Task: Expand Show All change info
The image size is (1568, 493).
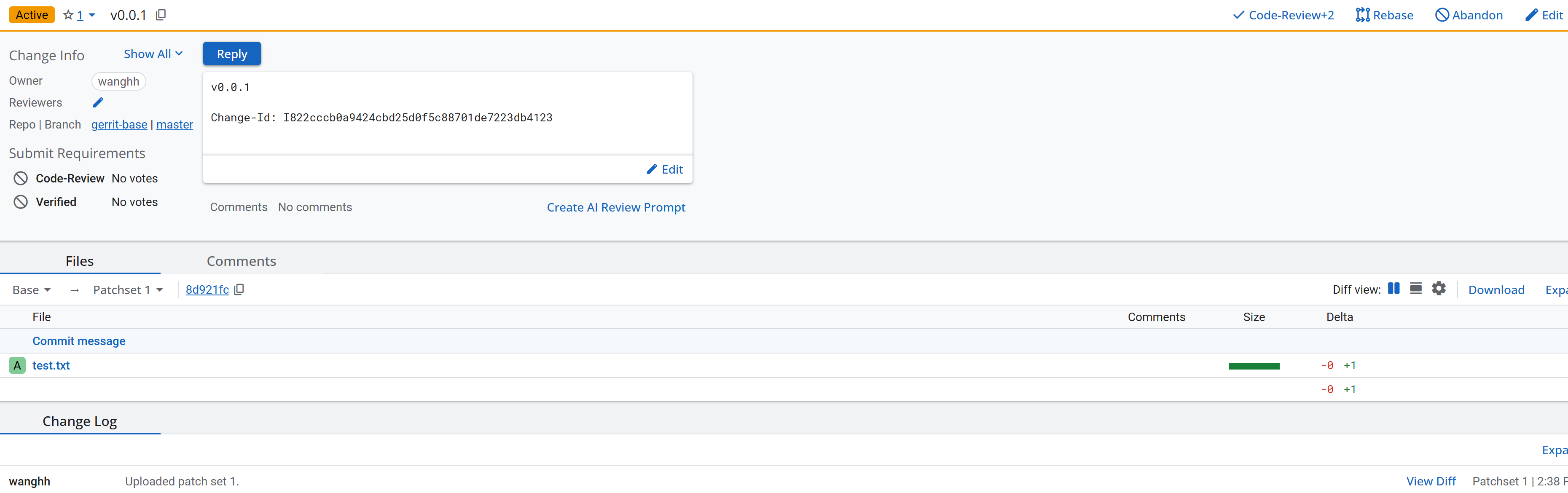Action: tap(153, 54)
